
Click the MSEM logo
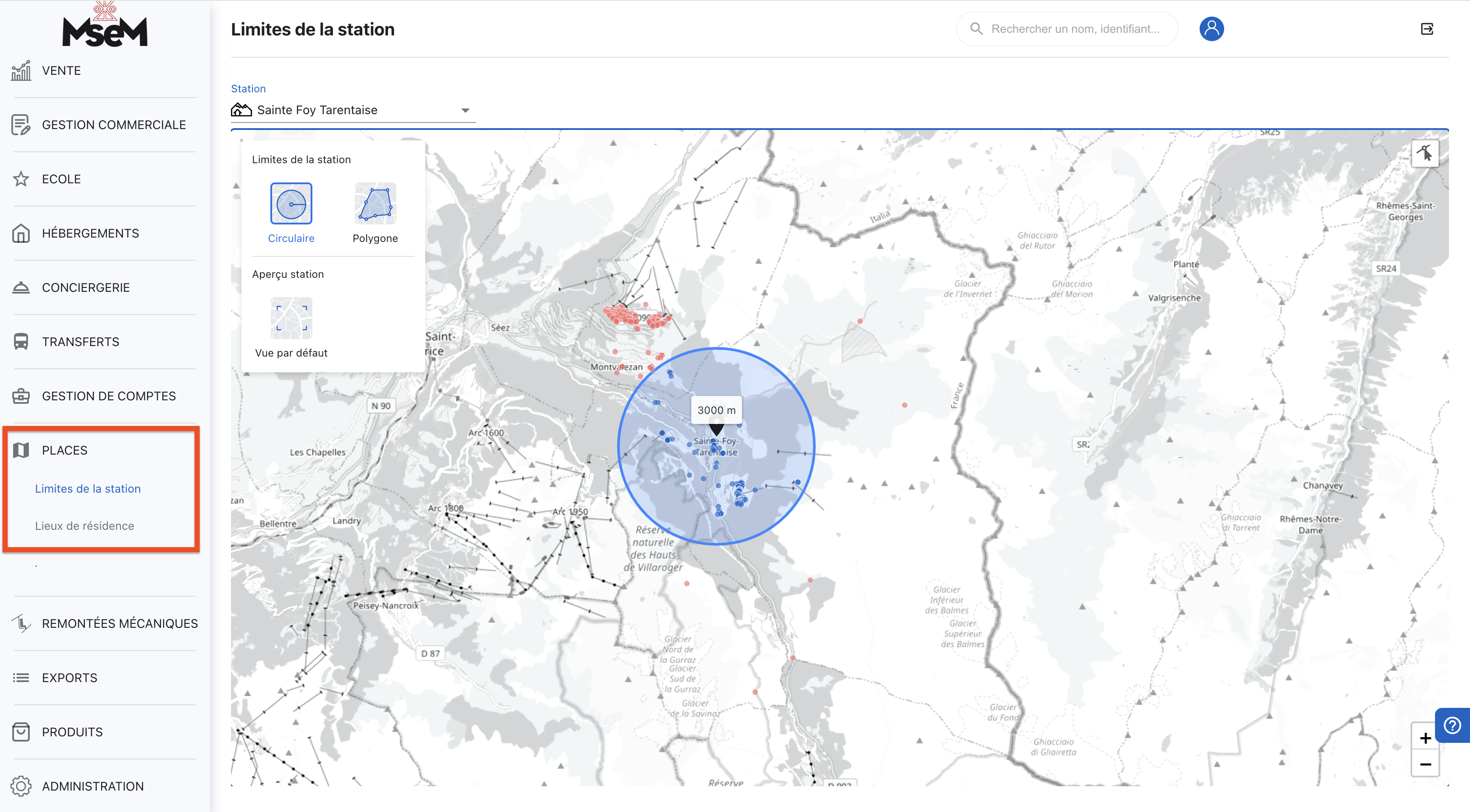tap(105, 26)
